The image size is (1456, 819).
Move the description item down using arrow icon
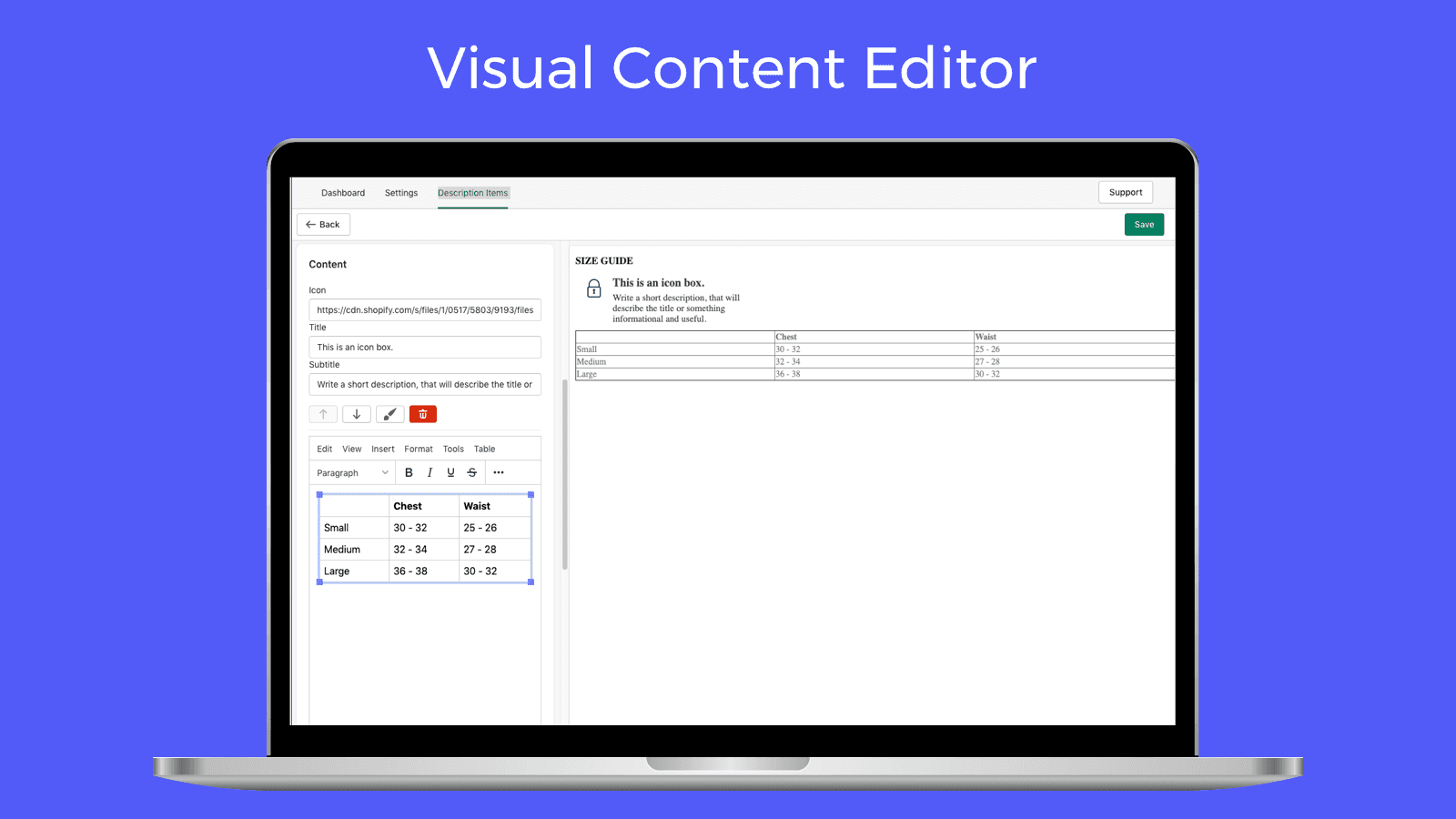[357, 413]
